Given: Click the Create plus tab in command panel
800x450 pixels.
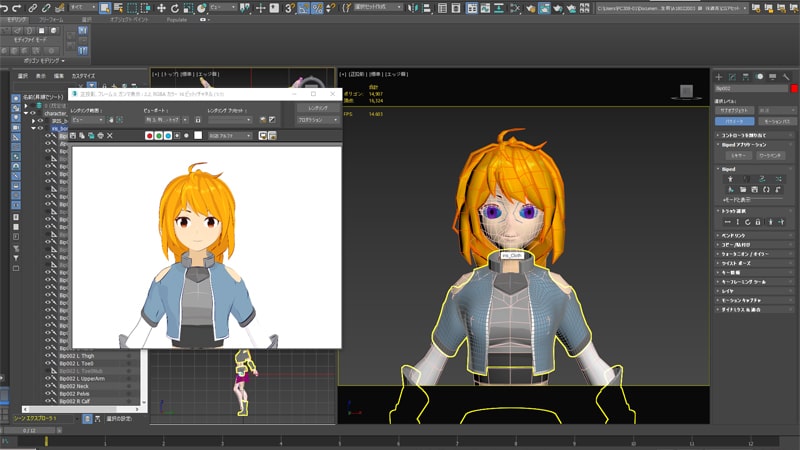Looking at the screenshot, I should tap(718, 76).
